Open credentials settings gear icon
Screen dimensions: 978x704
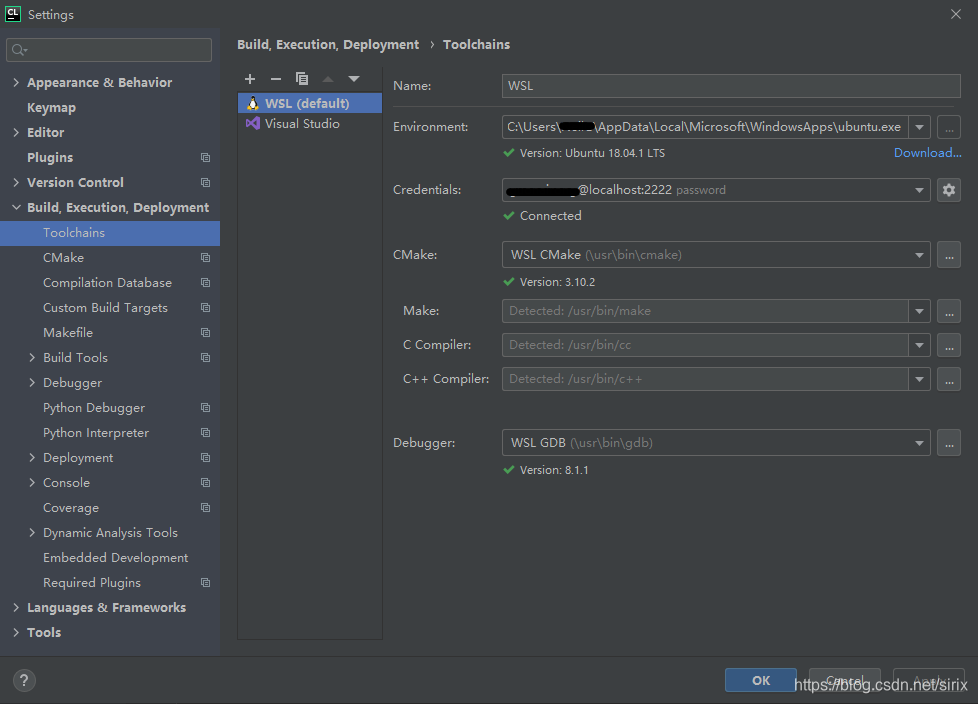click(x=949, y=190)
